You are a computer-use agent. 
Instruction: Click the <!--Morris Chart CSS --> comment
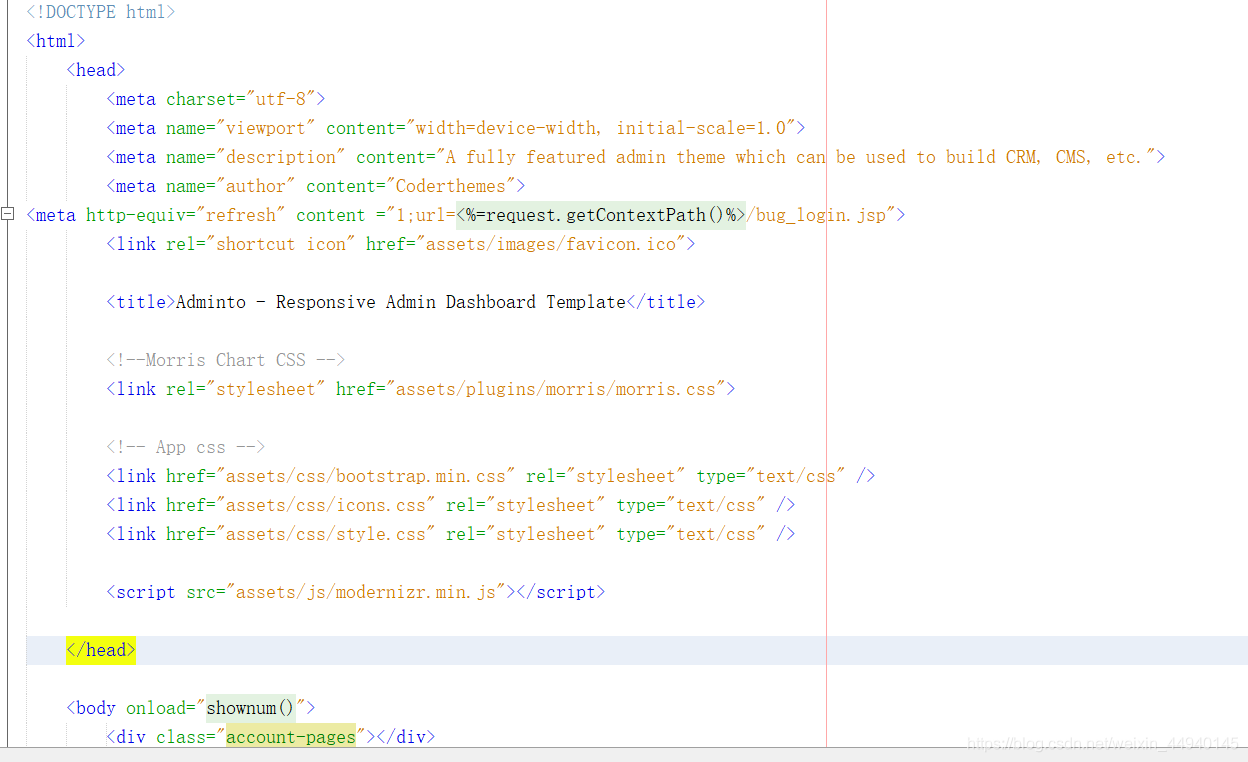(226, 360)
